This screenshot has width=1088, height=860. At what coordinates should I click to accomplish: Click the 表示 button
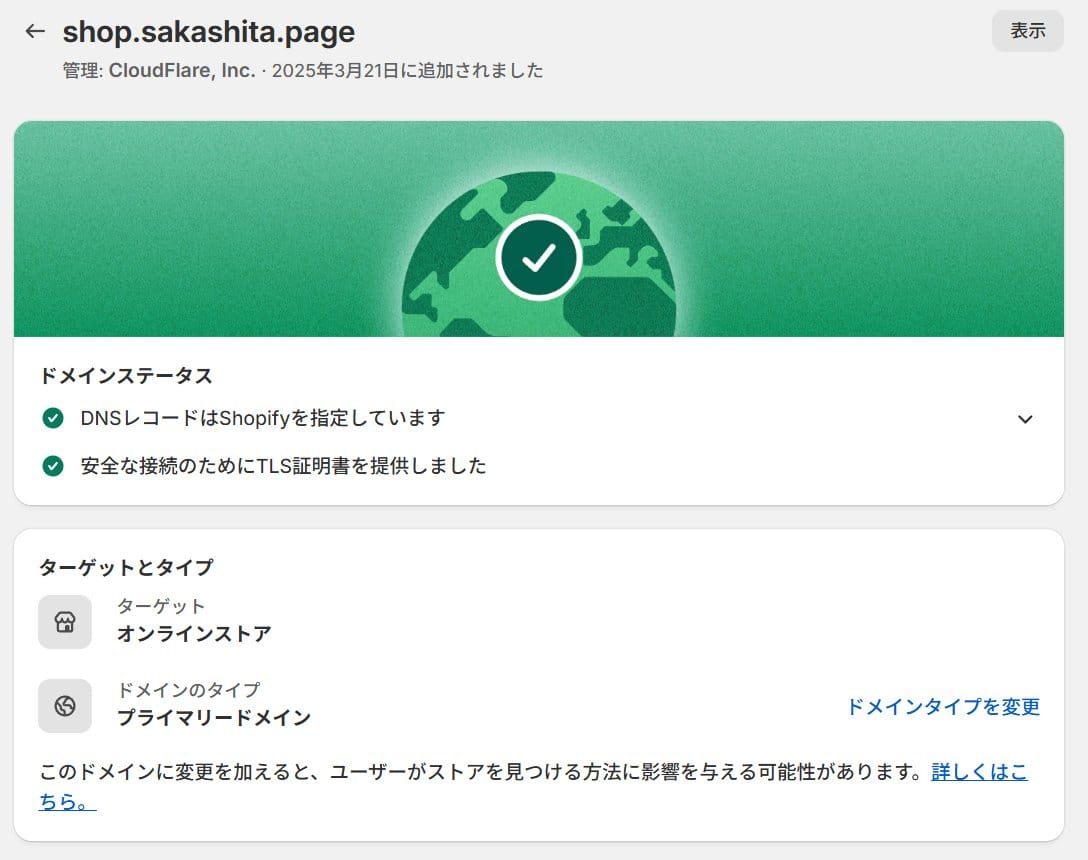tap(1028, 31)
